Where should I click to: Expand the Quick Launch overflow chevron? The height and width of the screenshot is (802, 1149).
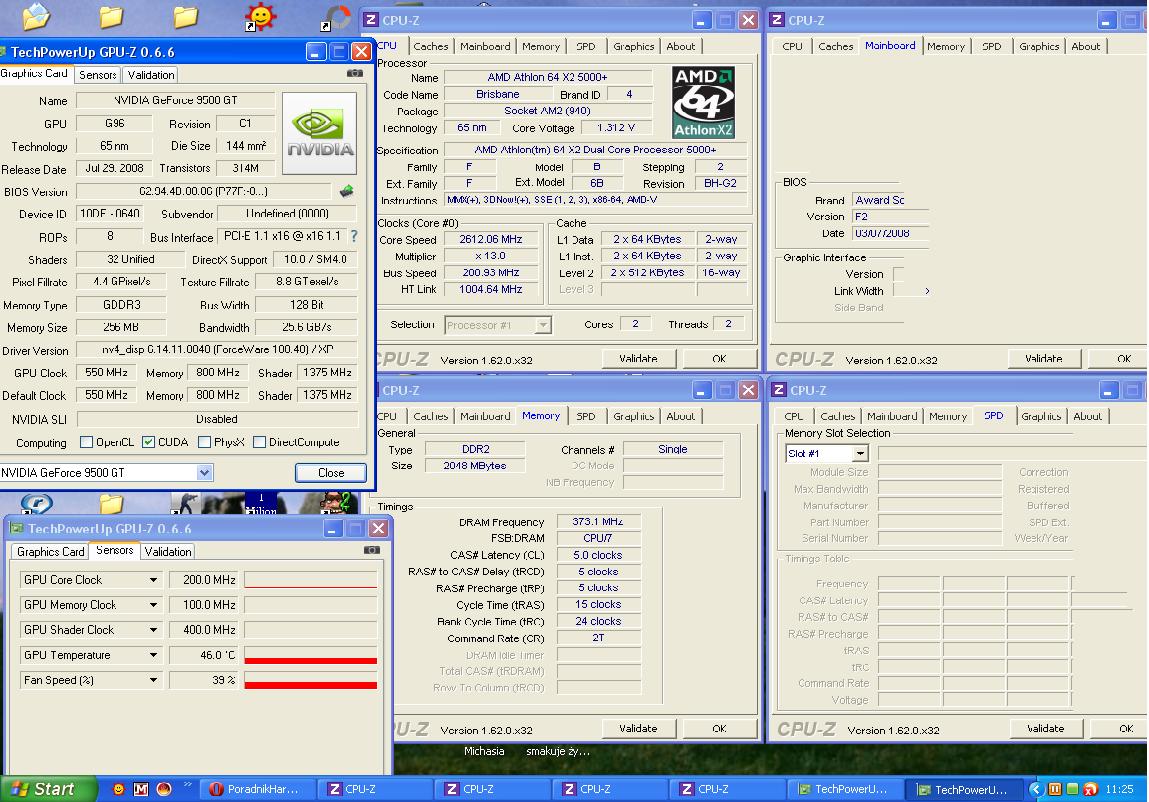188,785
